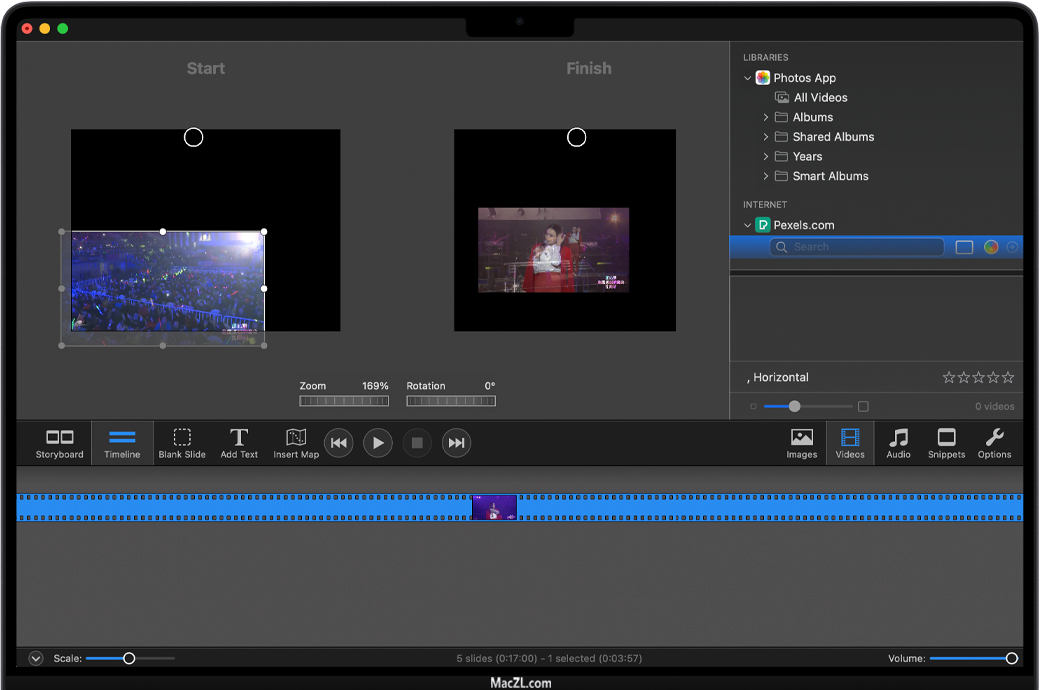Viewport: 1040px width, 690px height.
Task: Insert a Blank Slide
Action: pos(182,442)
